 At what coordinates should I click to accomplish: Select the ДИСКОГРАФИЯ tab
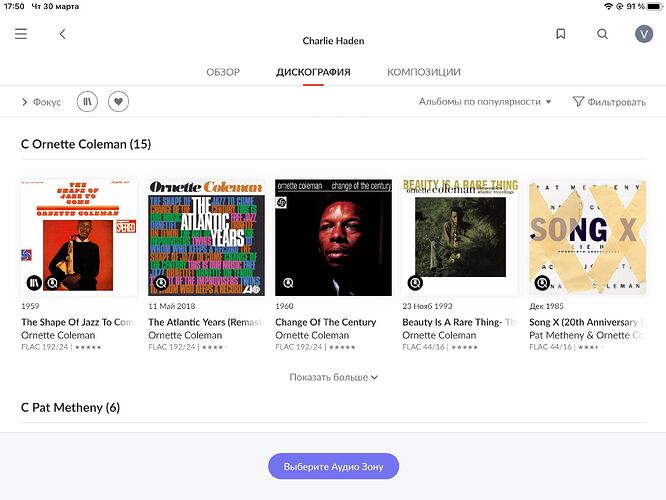point(313,72)
